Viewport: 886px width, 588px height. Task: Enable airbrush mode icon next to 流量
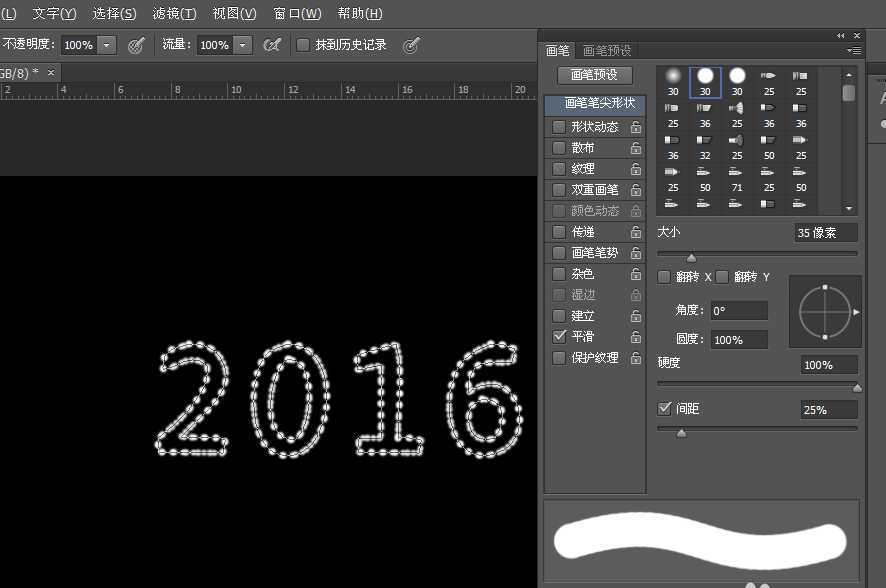271,45
